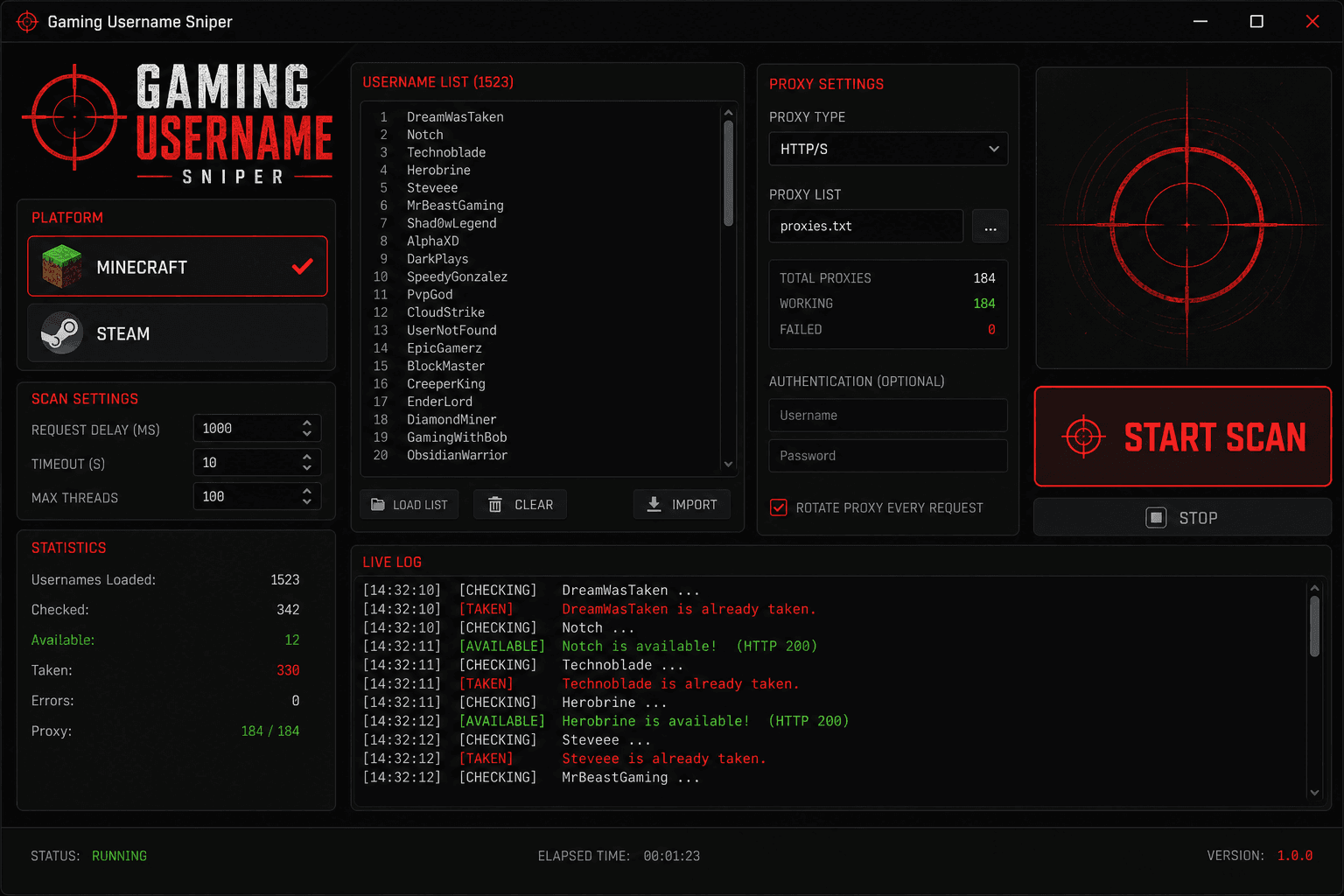Screen dimensions: 1344x896
Task: Click the proxies.txt proxy list field
Action: coord(866,227)
